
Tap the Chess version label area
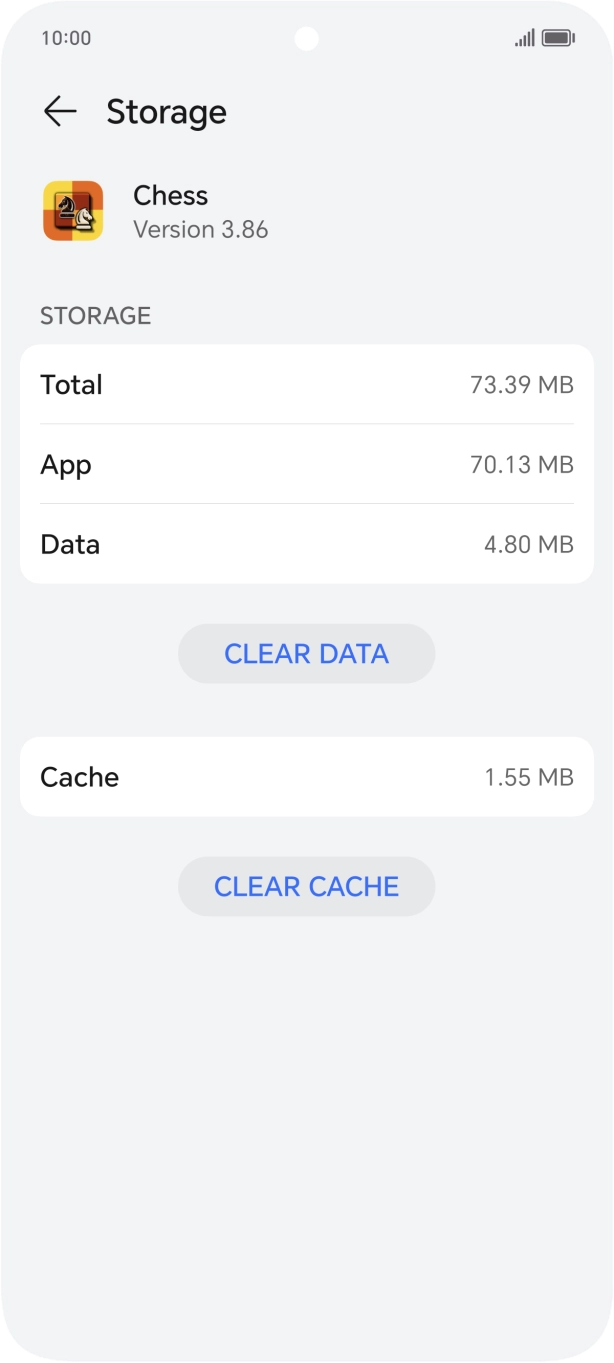coord(200,229)
